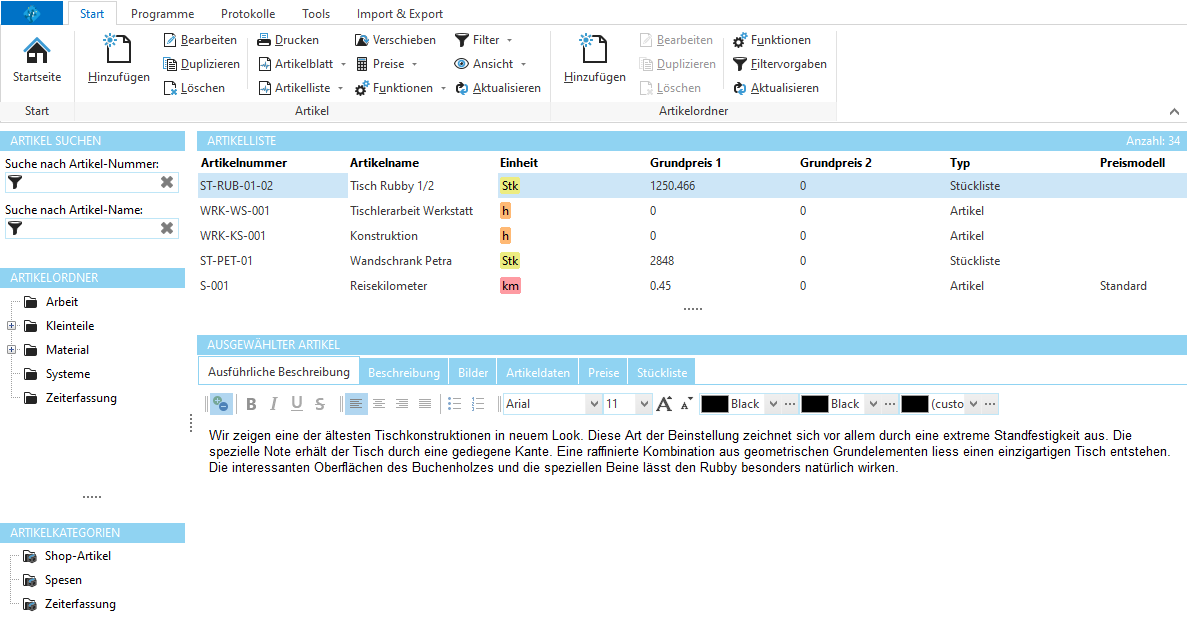Expand the Kleinteile folder tree node
Image resolution: width=1187 pixels, height=624 pixels.
pos(12,326)
